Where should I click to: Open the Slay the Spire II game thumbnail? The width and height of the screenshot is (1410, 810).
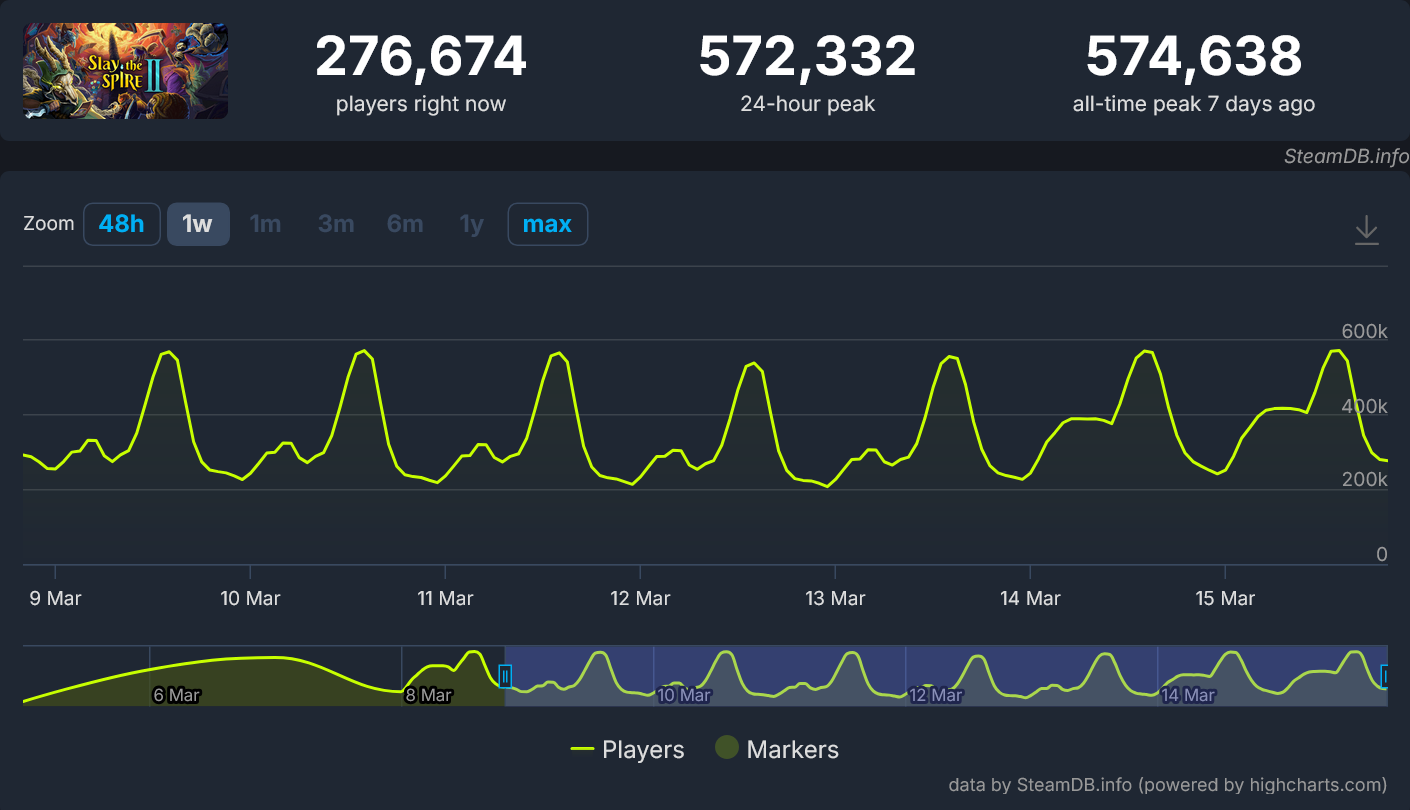click(126, 71)
